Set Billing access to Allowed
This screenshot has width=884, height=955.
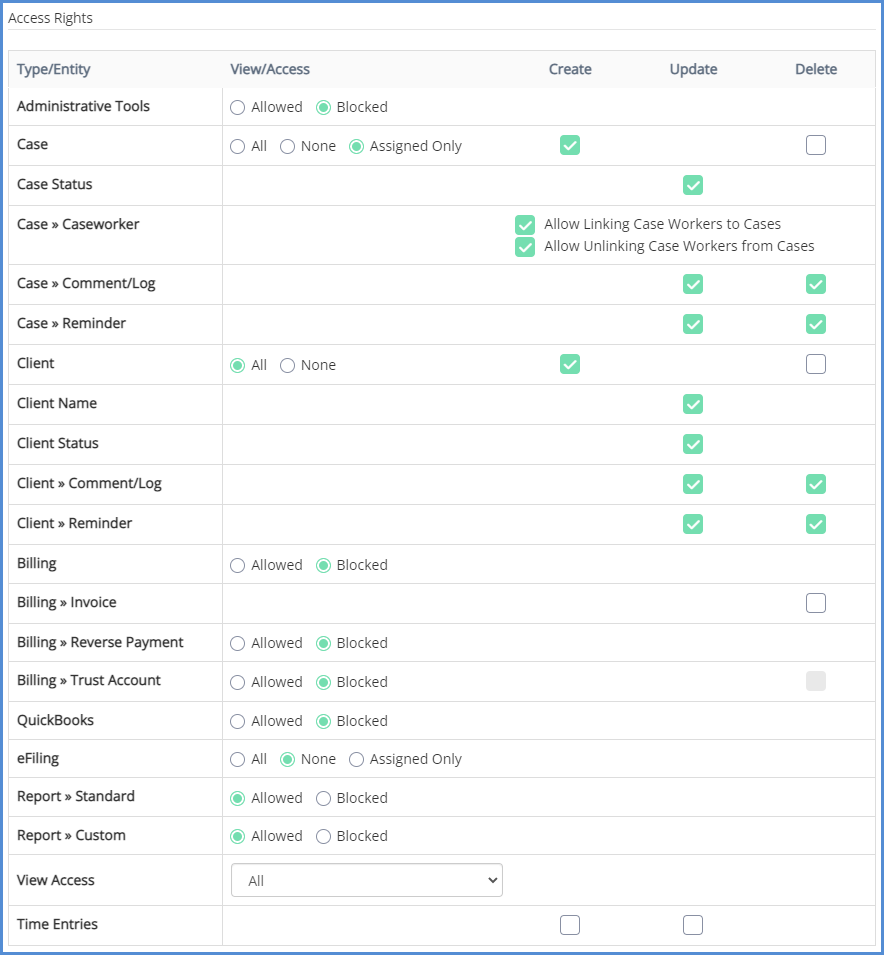pyautogui.click(x=238, y=565)
